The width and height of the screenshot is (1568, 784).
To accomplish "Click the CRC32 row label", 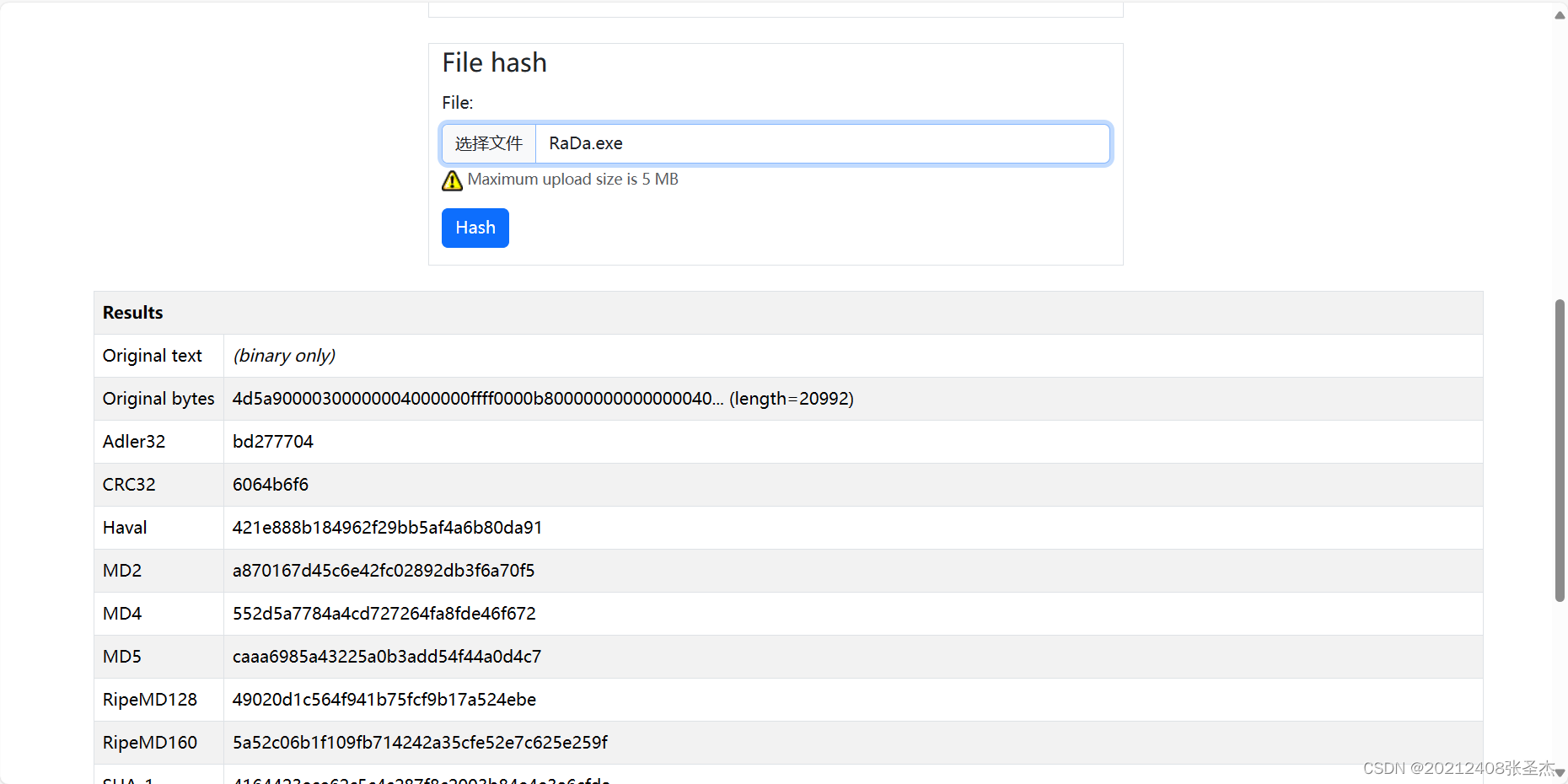I will pos(129,485).
